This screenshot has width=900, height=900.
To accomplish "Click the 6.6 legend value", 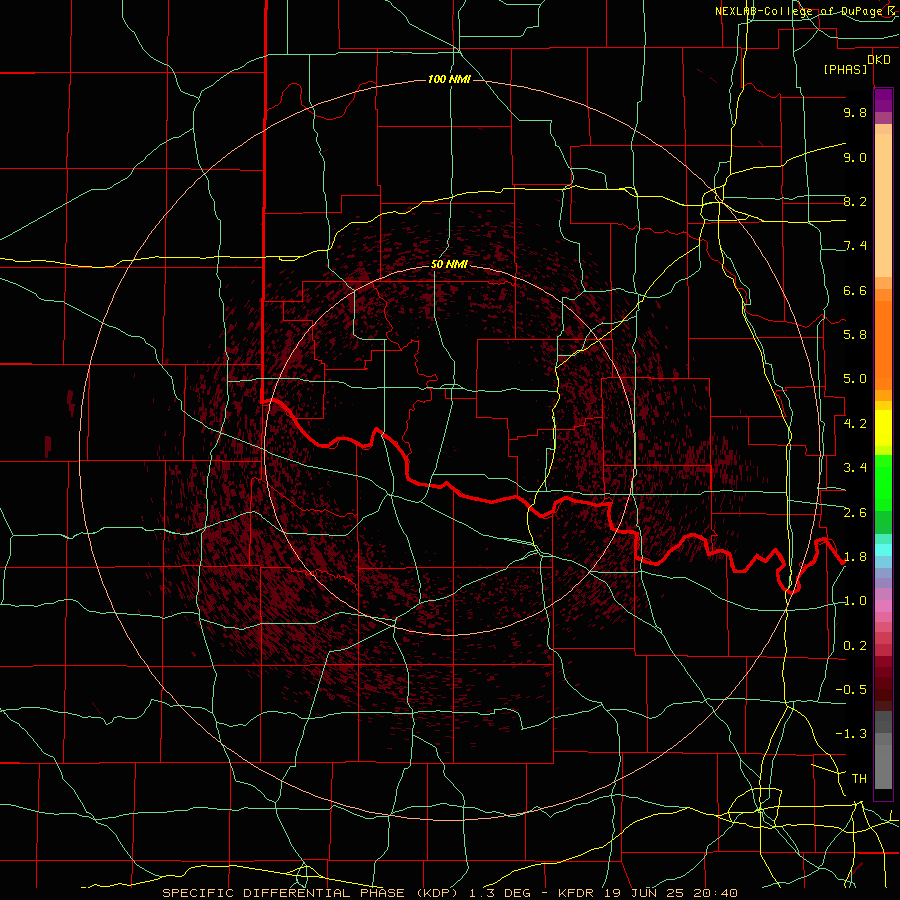I will pos(855,290).
